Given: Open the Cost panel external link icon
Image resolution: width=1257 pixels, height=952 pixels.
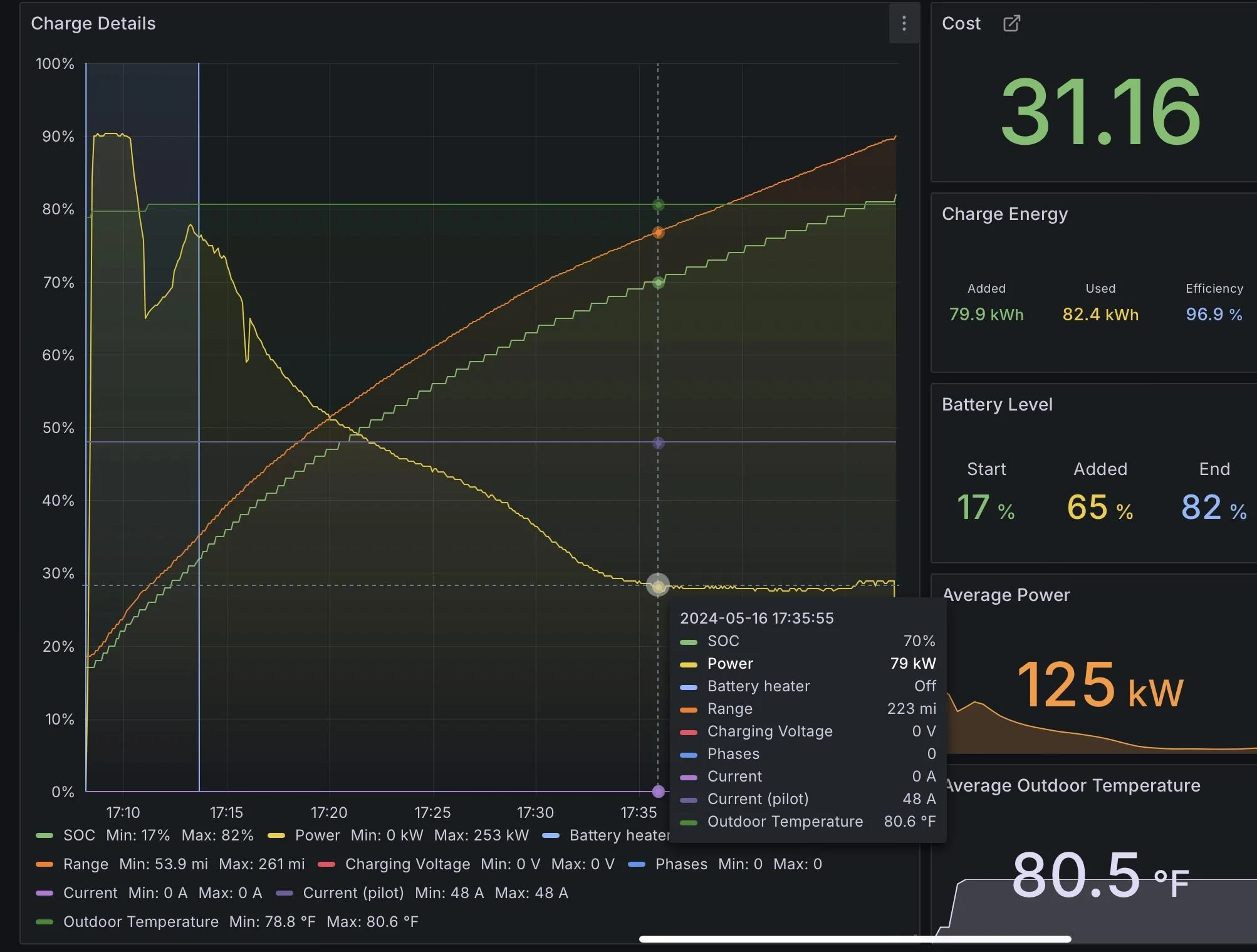Looking at the screenshot, I should click(1011, 24).
